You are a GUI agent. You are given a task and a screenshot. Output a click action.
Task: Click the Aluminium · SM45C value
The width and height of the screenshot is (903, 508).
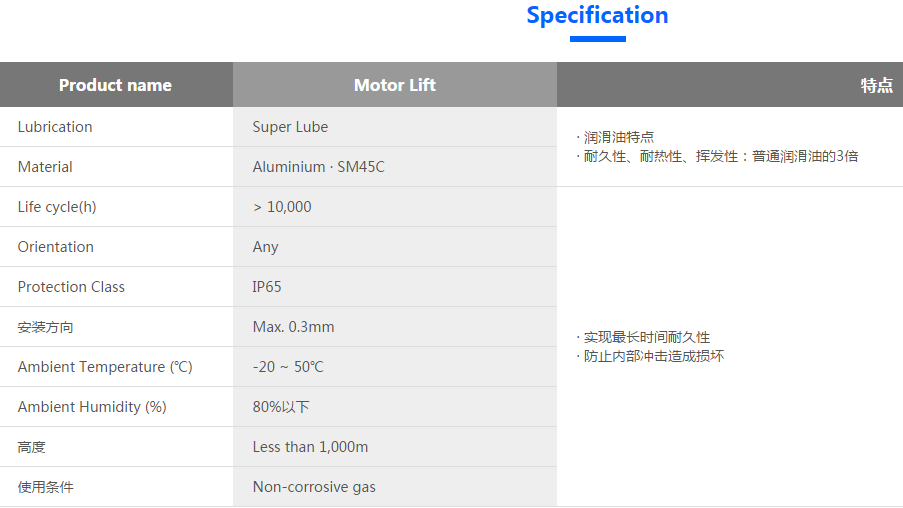(318, 167)
